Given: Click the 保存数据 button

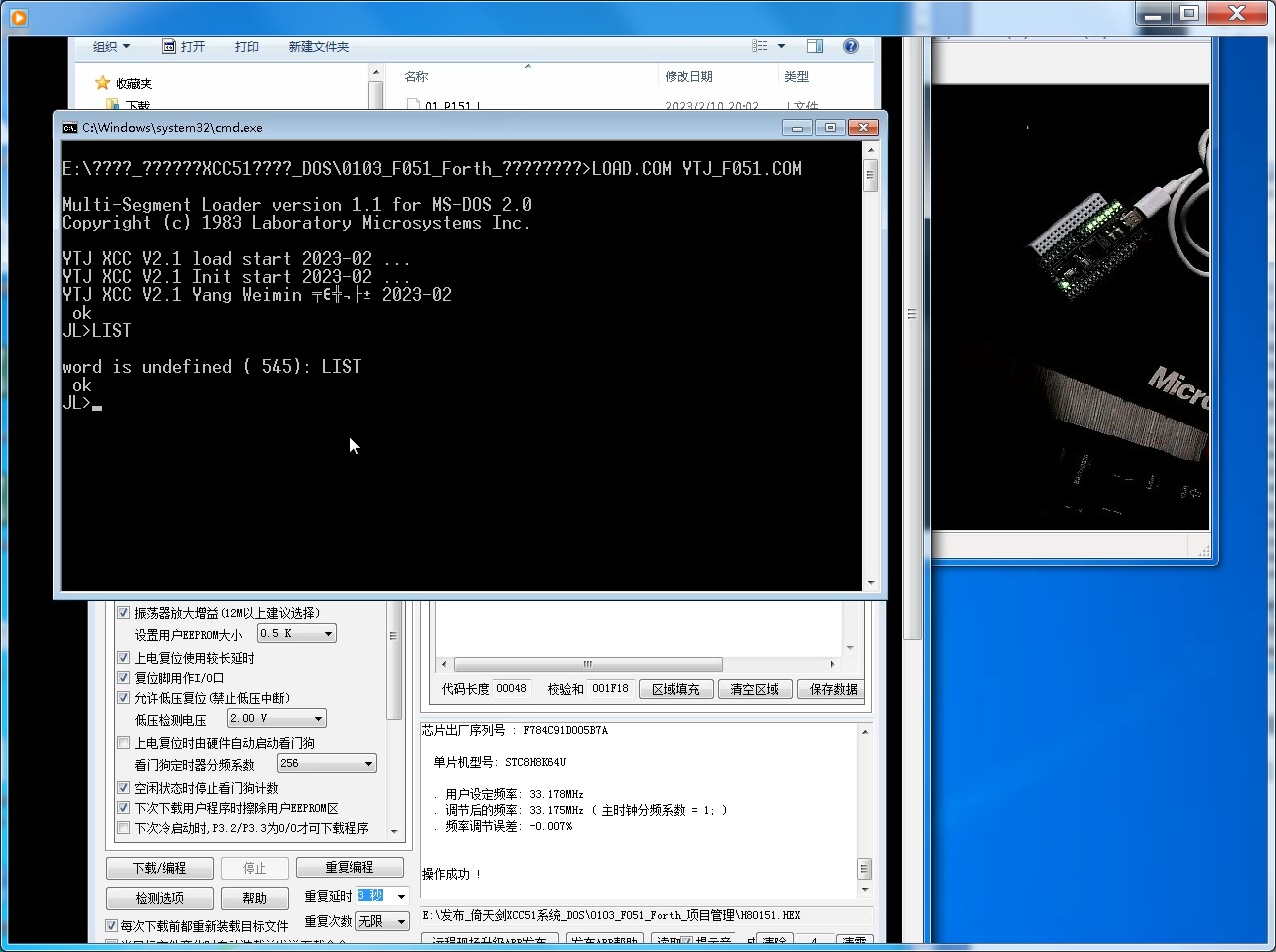Looking at the screenshot, I should 833,689.
